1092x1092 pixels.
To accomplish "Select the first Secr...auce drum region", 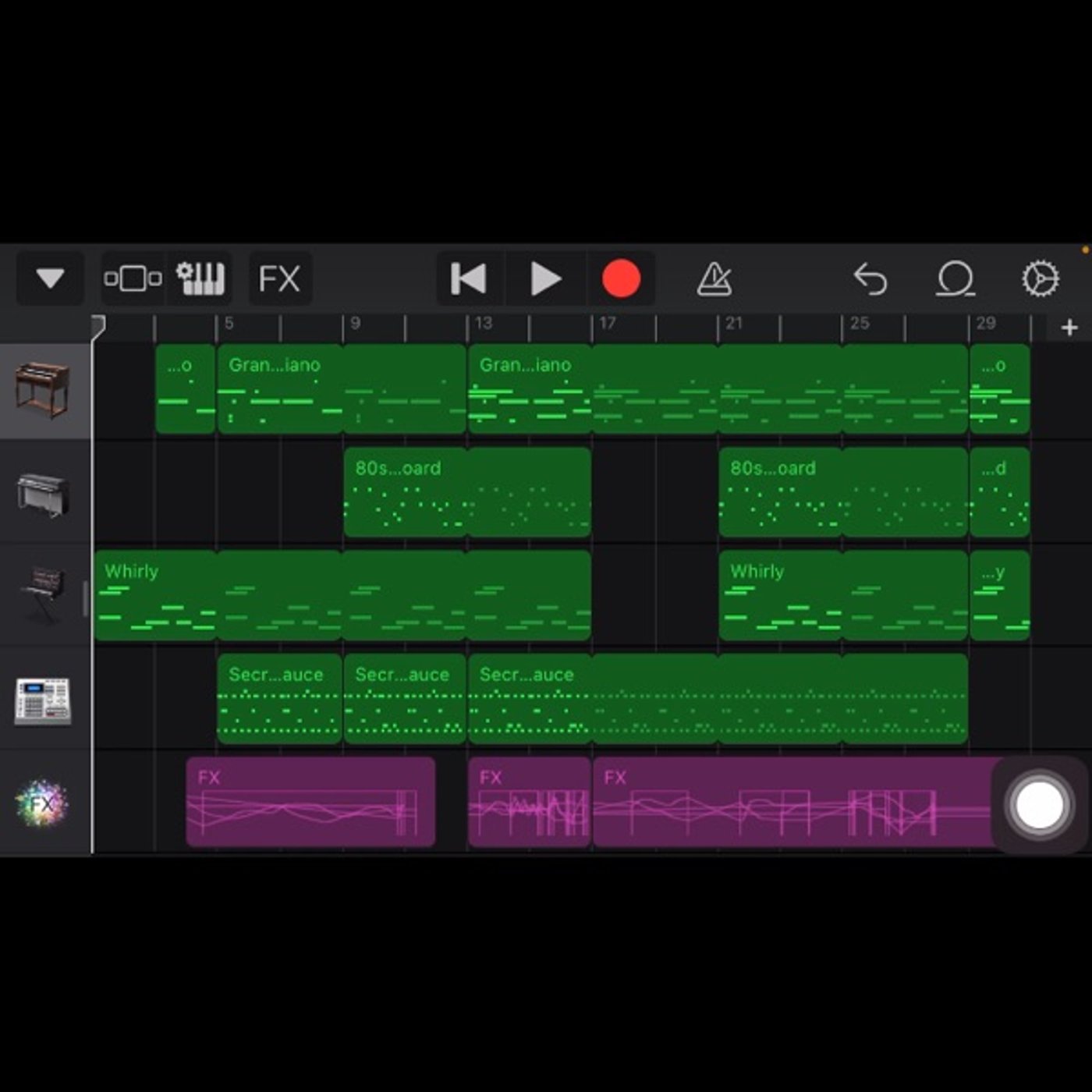I will (280, 698).
